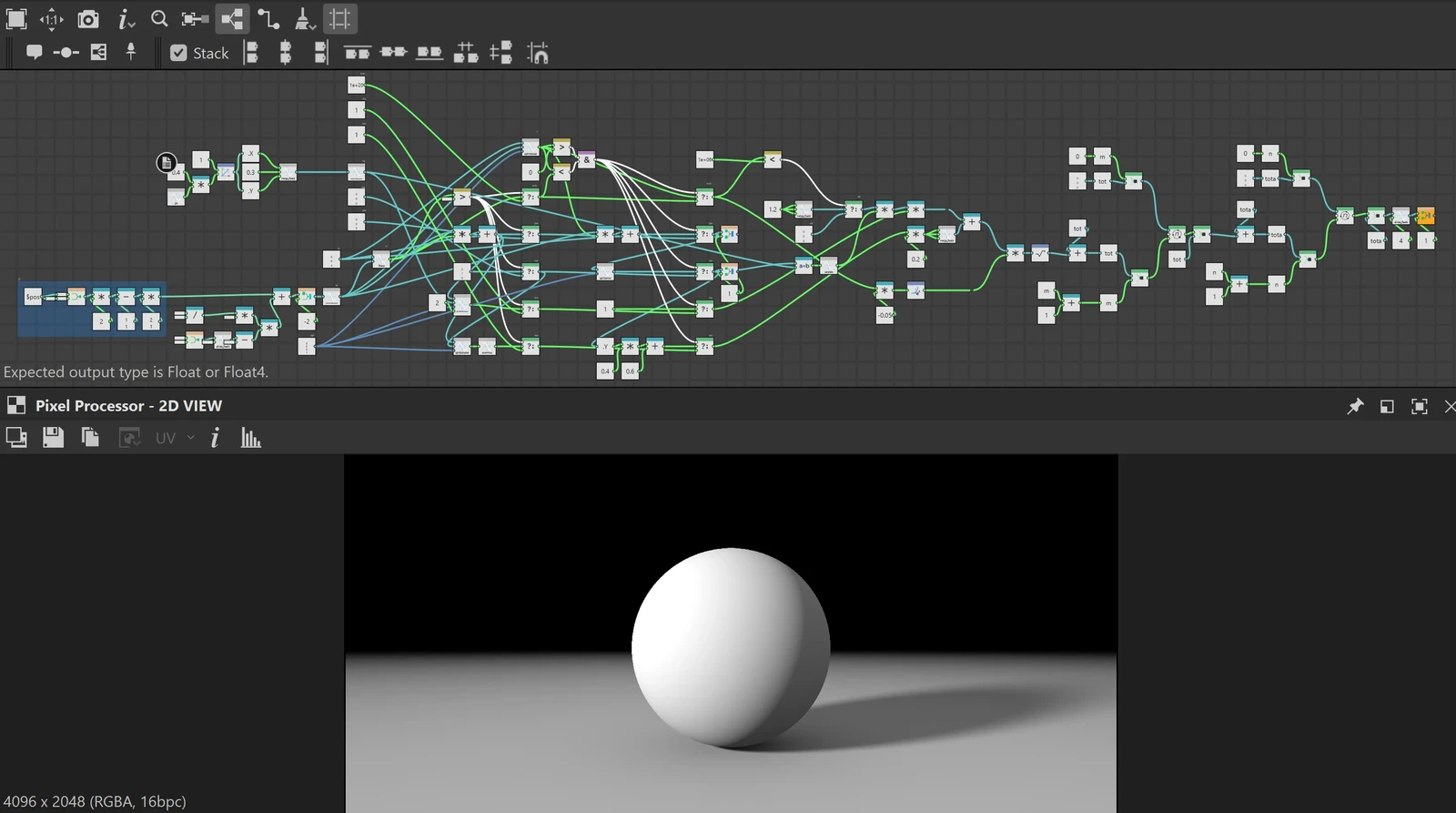This screenshot has height=813, width=1456.
Task: Align selected nodes to vertical middle
Action: [393, 53]
